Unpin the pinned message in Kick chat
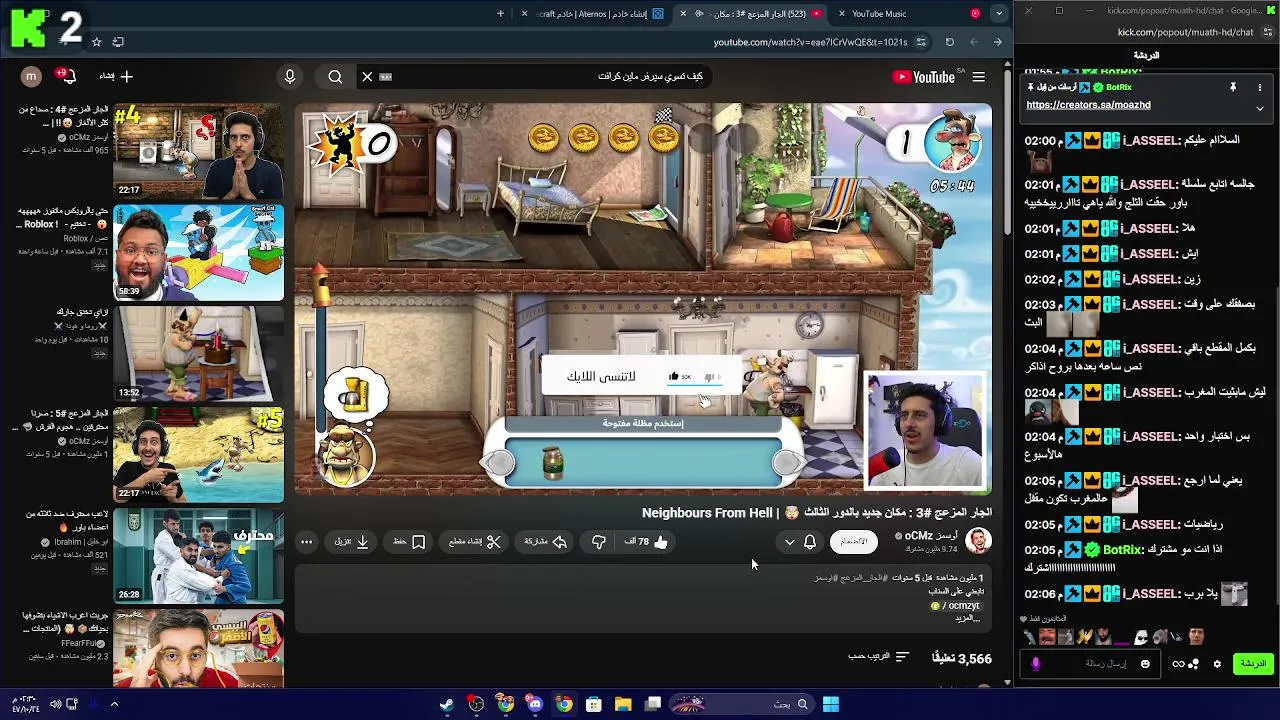The width and height of the screenshot is (1280, 720). (x=1233, y=88)
